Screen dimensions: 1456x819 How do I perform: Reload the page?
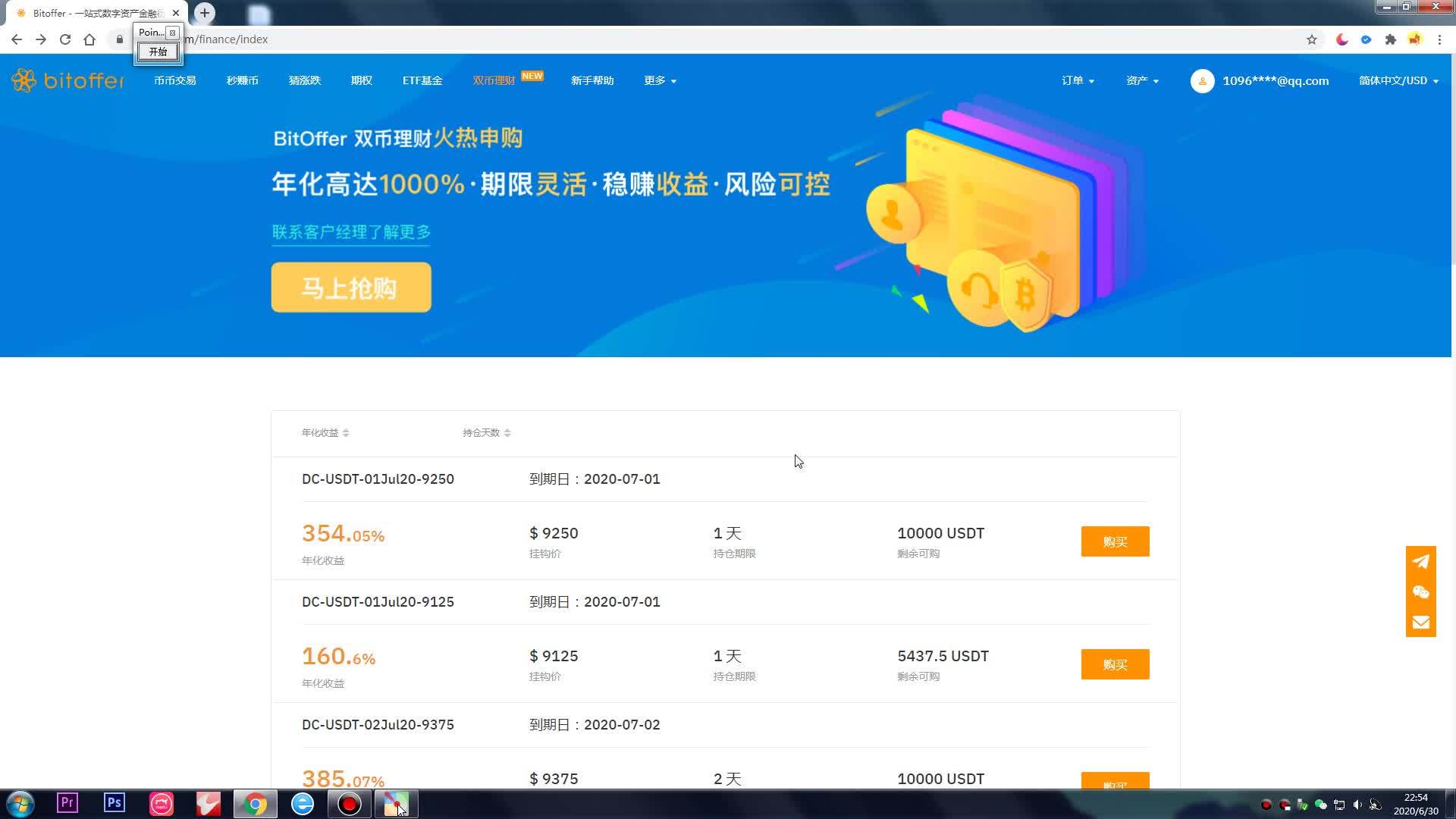(x=65, y=39)
